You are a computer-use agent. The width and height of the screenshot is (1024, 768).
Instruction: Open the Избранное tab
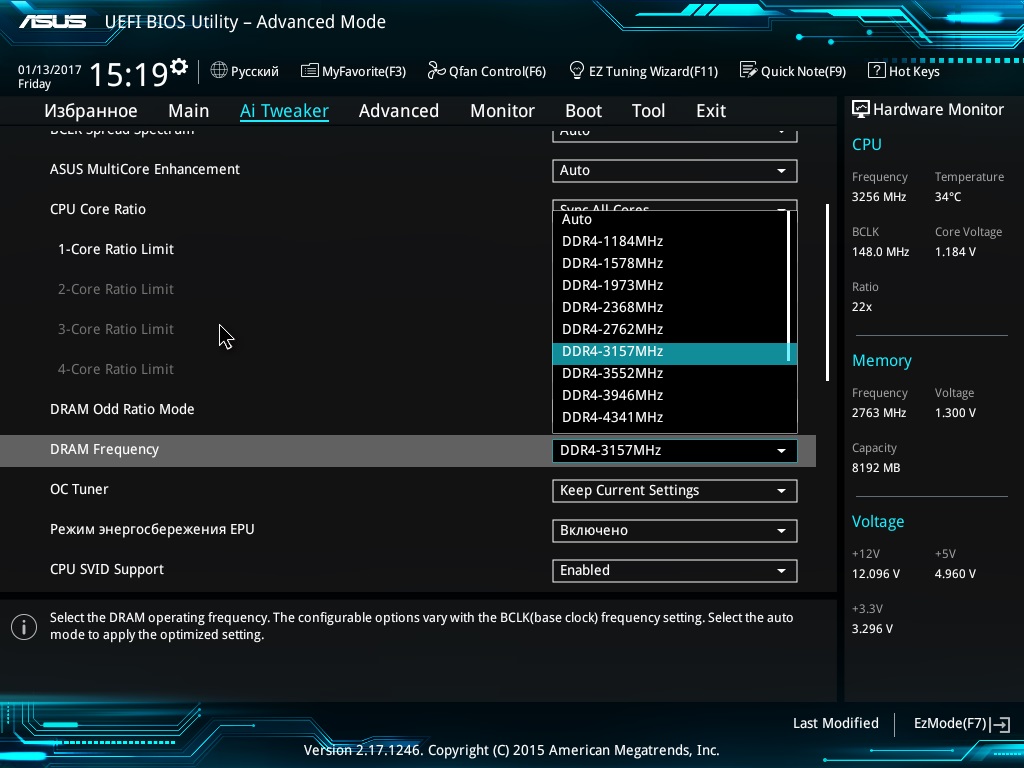(91, 110)
